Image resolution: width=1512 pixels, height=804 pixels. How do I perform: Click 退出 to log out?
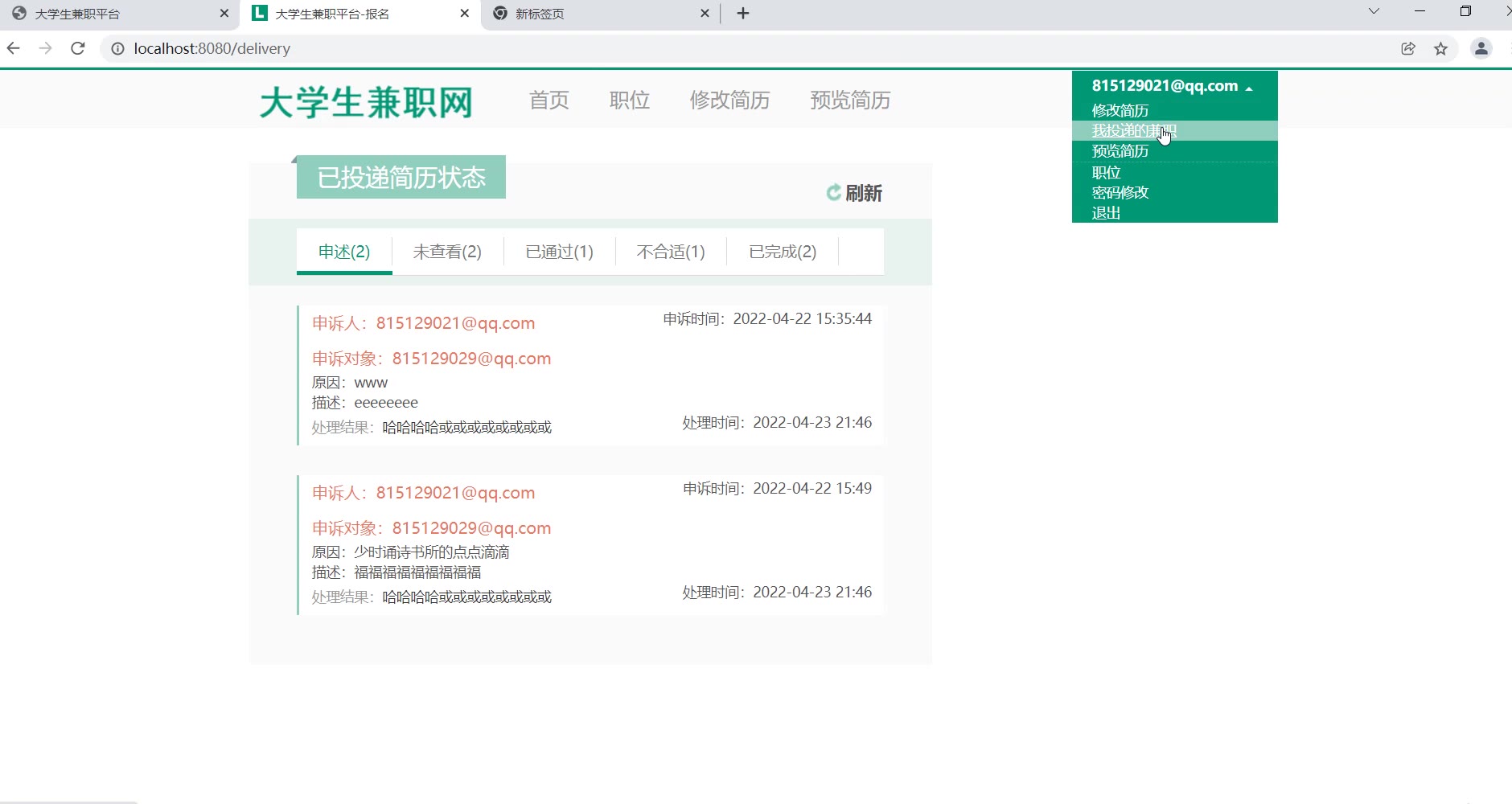coord(1106,213)
